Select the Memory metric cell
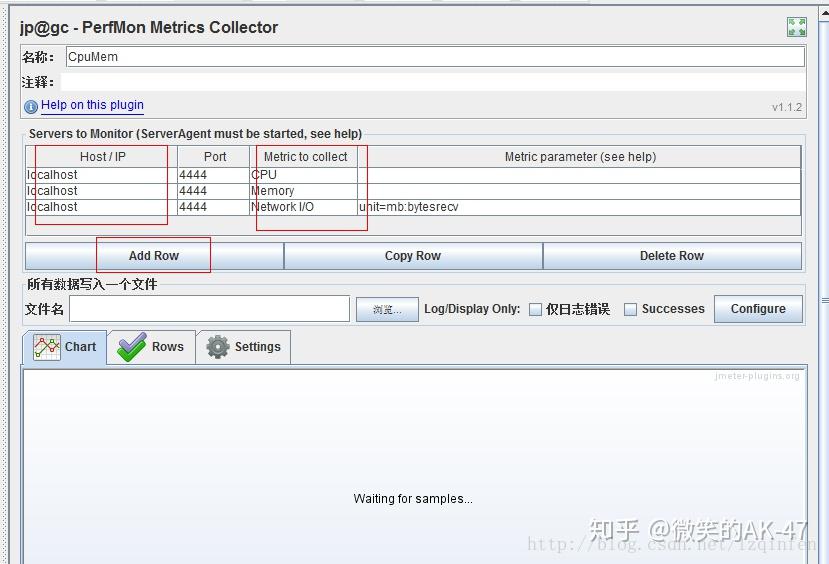Screen dimensions: 829x564 303,191
